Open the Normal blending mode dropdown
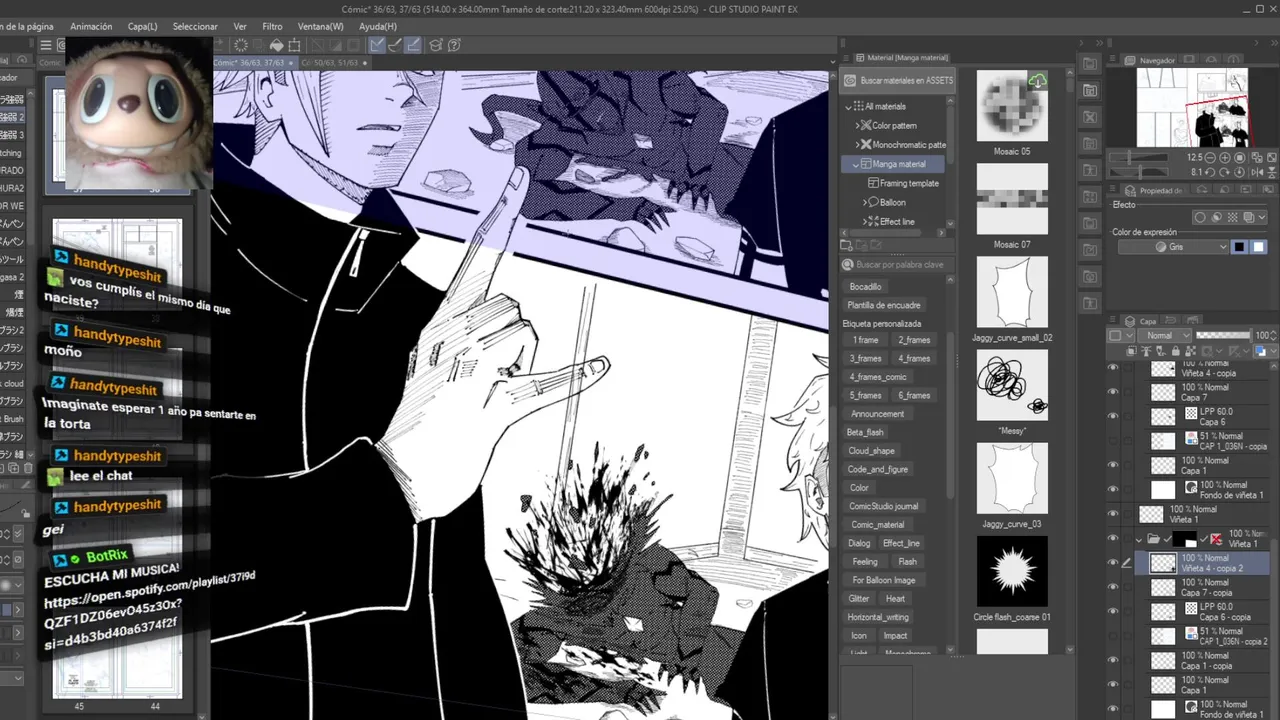This screenshot has height=720, width=1280. click(x=1165, y=335)
